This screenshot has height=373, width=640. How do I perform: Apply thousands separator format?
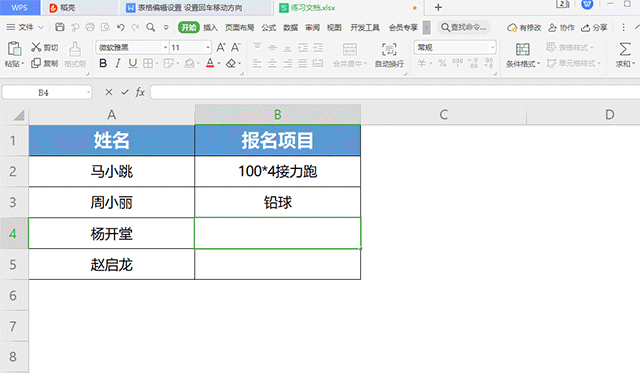tap(458, 63)
